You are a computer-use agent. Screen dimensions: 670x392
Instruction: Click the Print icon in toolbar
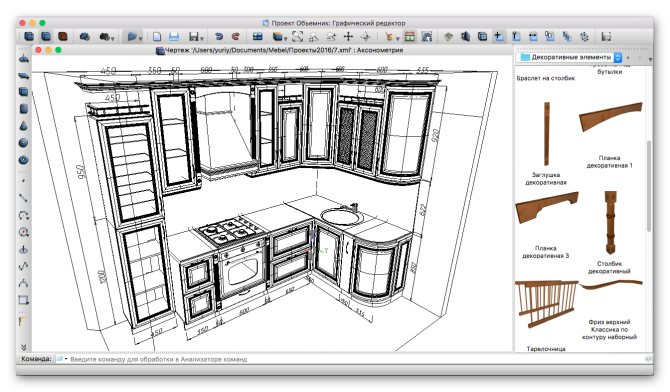pyautogui.click(x=174, y=37)
